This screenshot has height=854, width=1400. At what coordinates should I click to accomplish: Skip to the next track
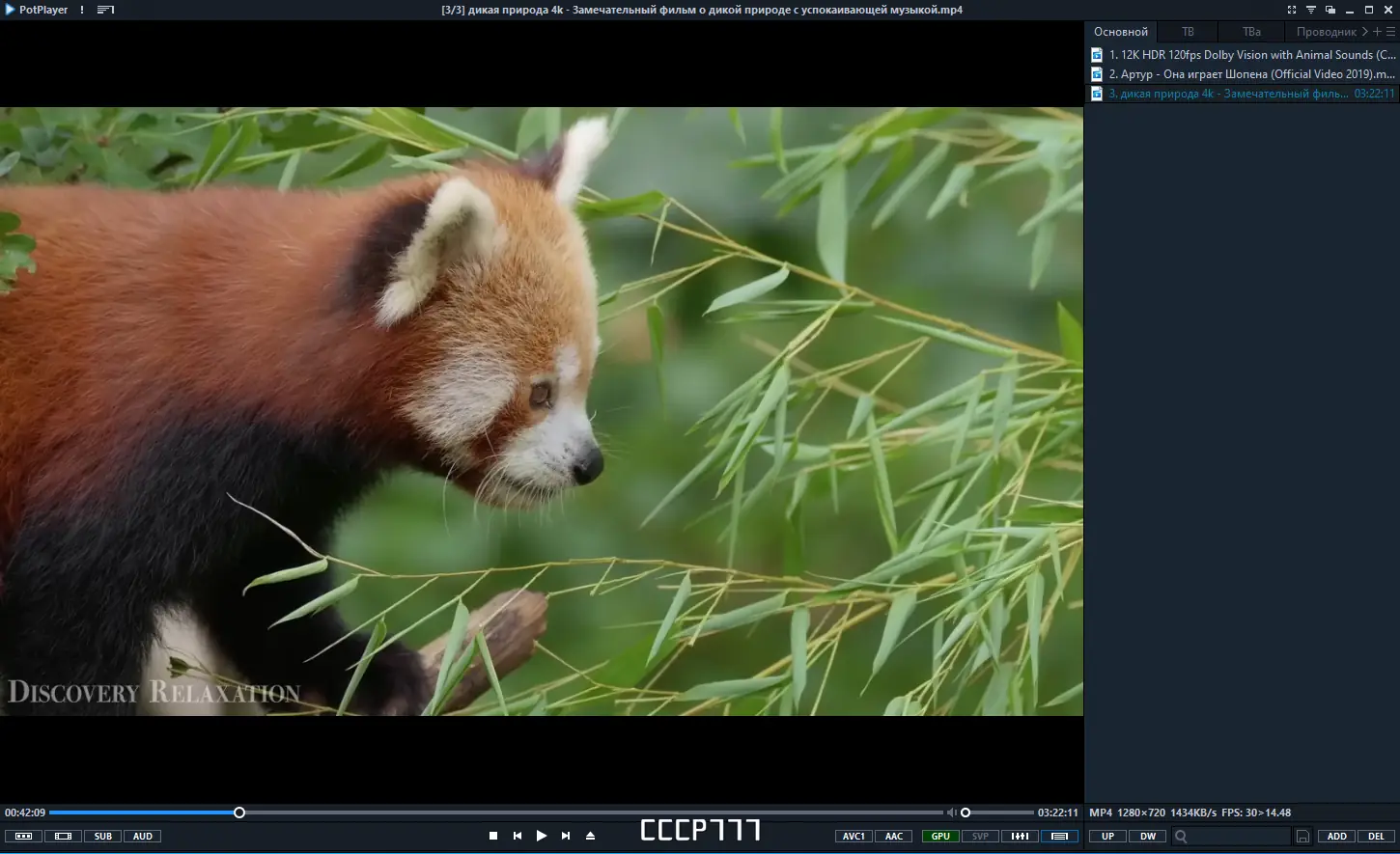pyautogui.click(x=566, y=836)
